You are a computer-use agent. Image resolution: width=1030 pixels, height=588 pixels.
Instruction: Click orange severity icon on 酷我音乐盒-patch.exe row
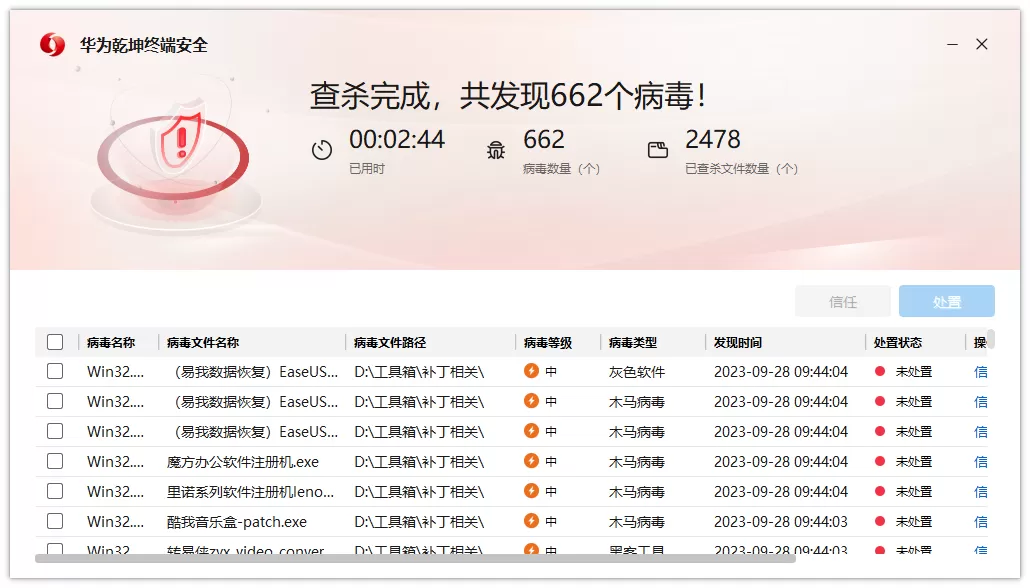[529, 521]
